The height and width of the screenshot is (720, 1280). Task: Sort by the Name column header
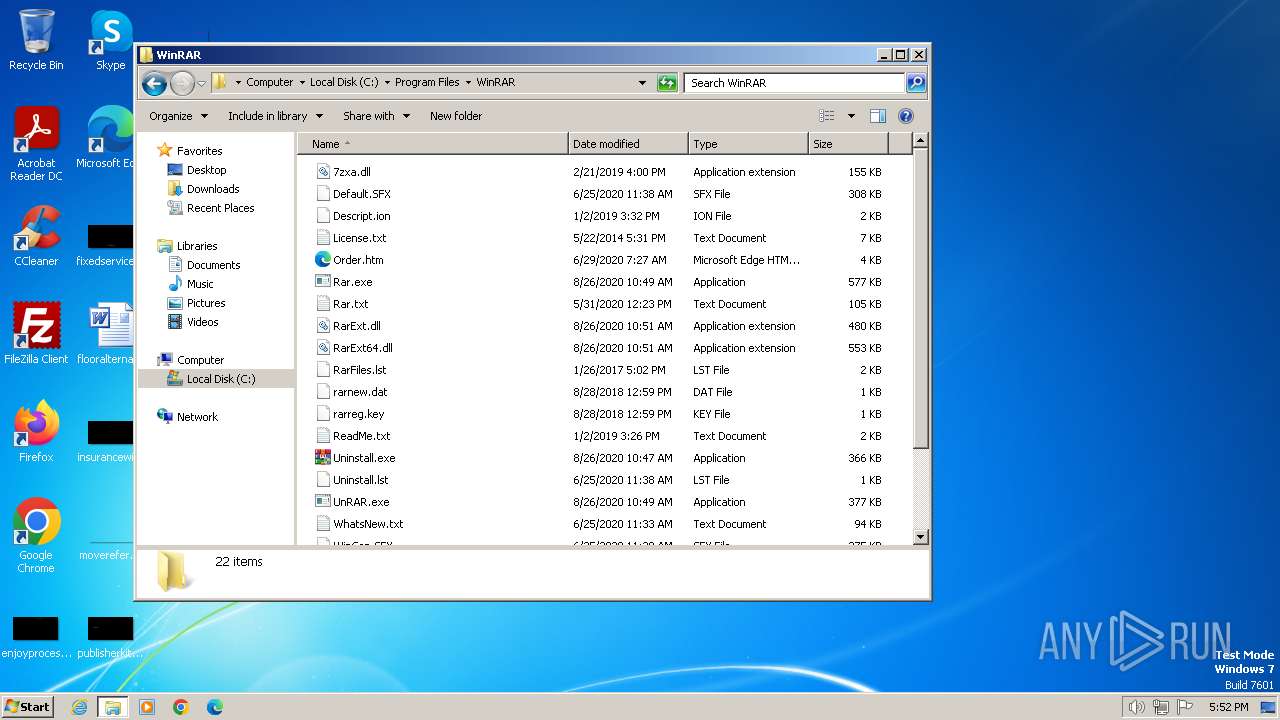(x=433, y=144)
